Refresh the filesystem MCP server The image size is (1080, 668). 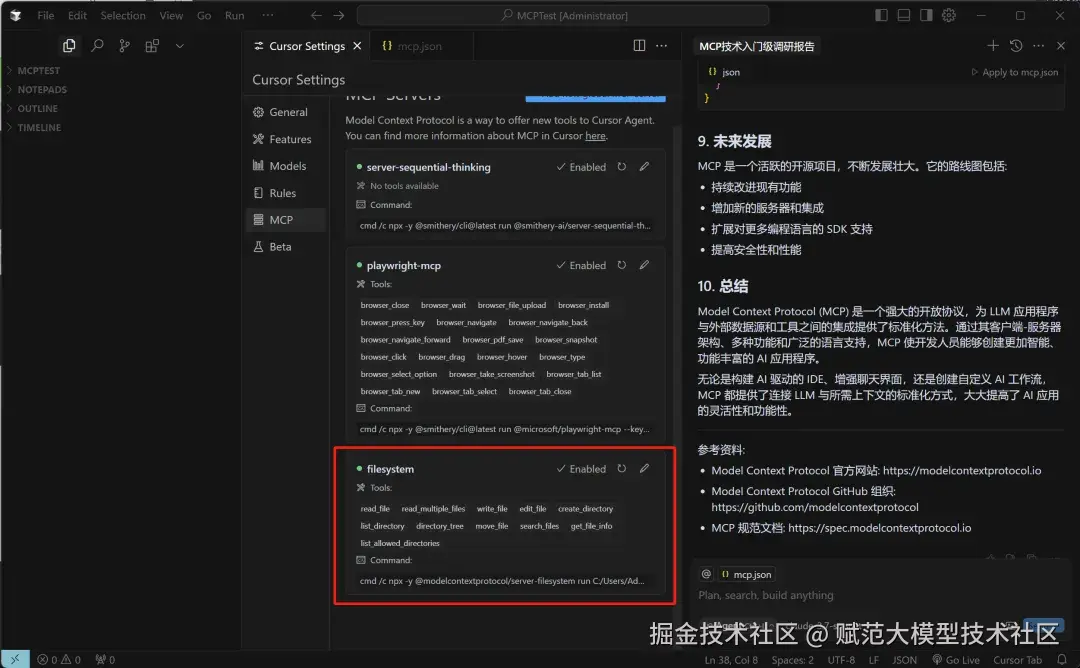[619, 468]
